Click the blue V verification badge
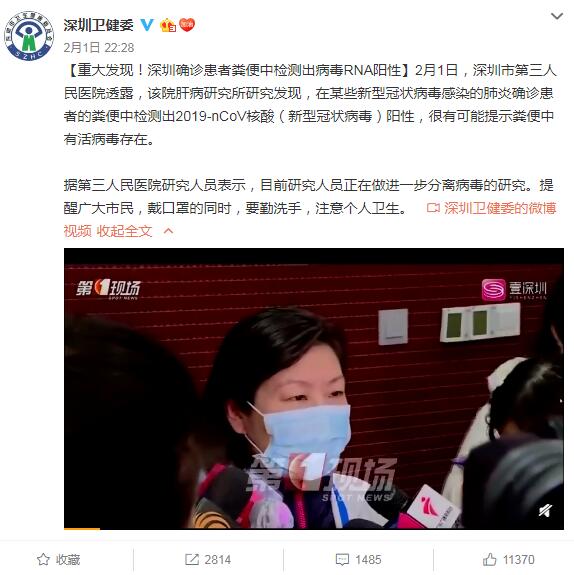 (147, 25)
